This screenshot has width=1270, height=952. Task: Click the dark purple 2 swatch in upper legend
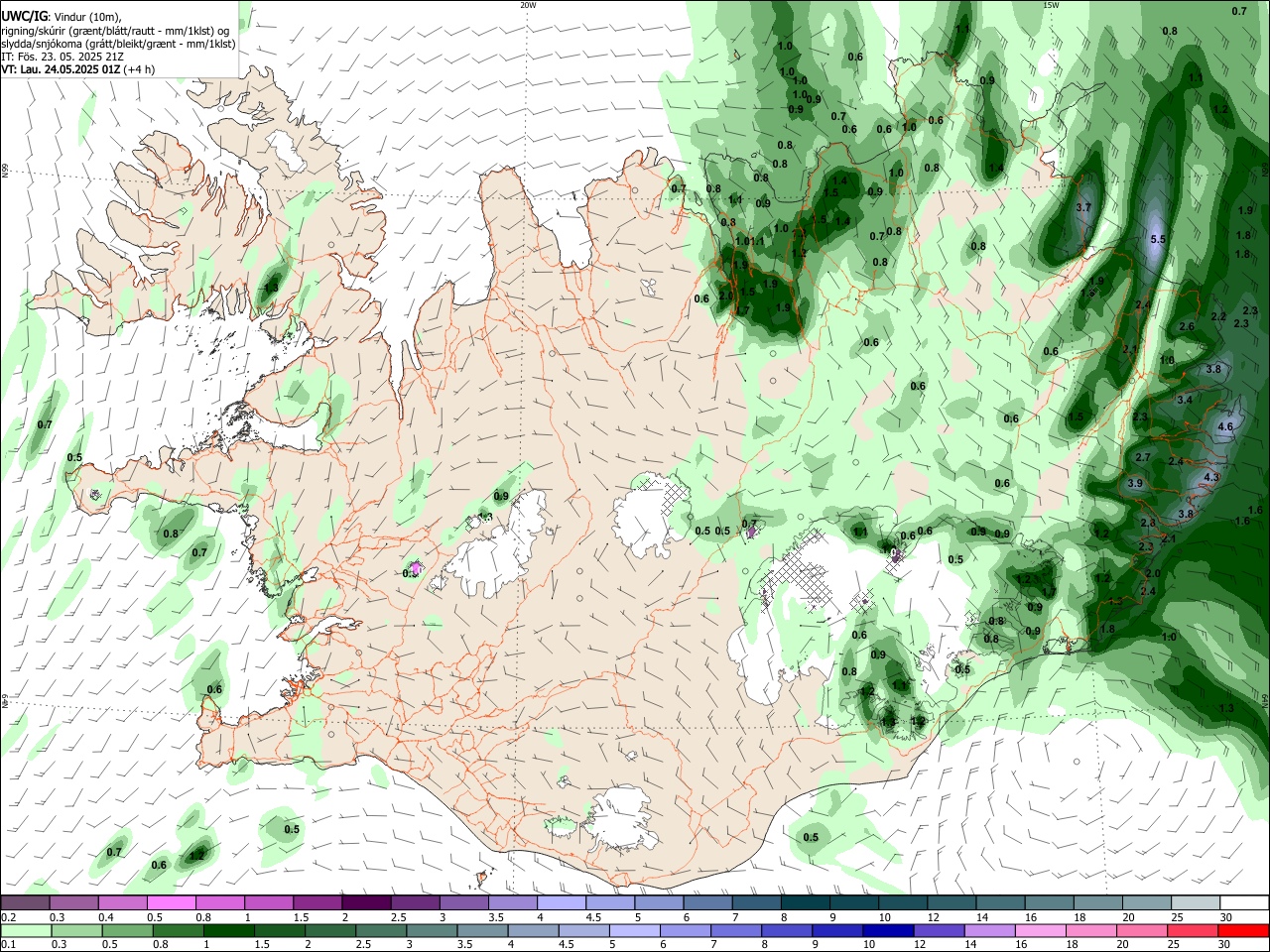(x=366, y=903)
